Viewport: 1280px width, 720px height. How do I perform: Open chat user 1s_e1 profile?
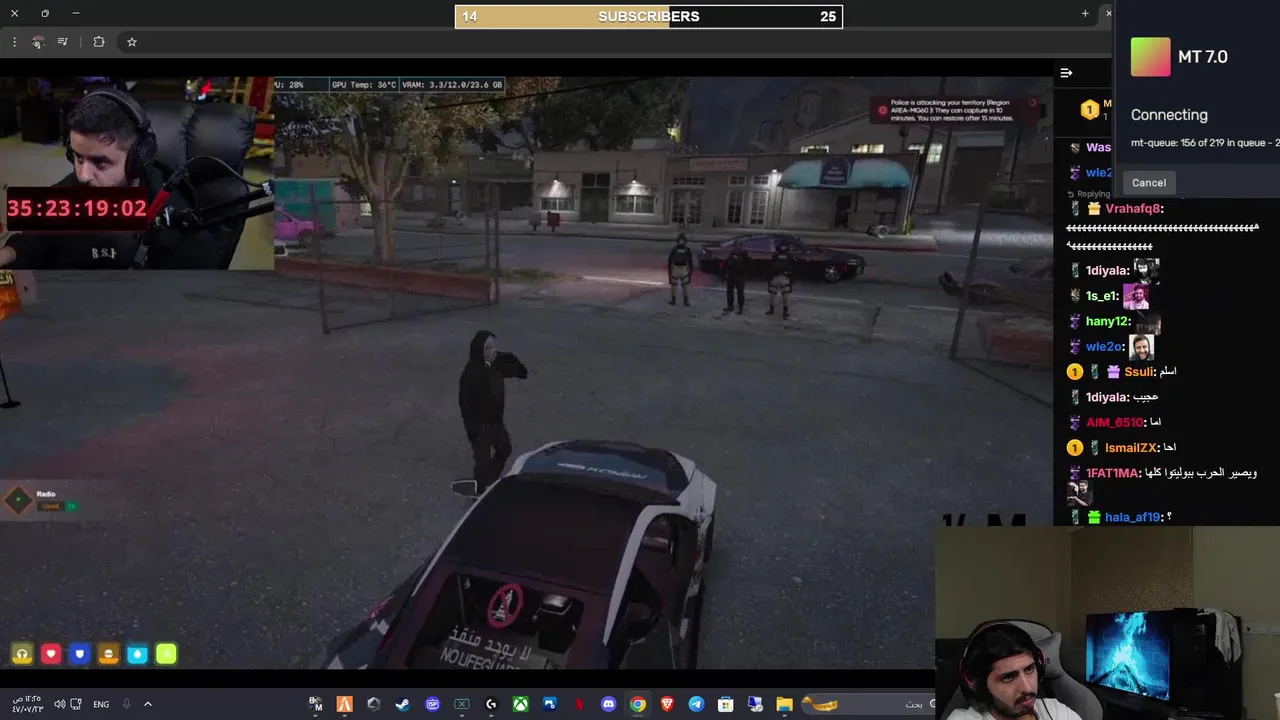tap(1102, 296)
